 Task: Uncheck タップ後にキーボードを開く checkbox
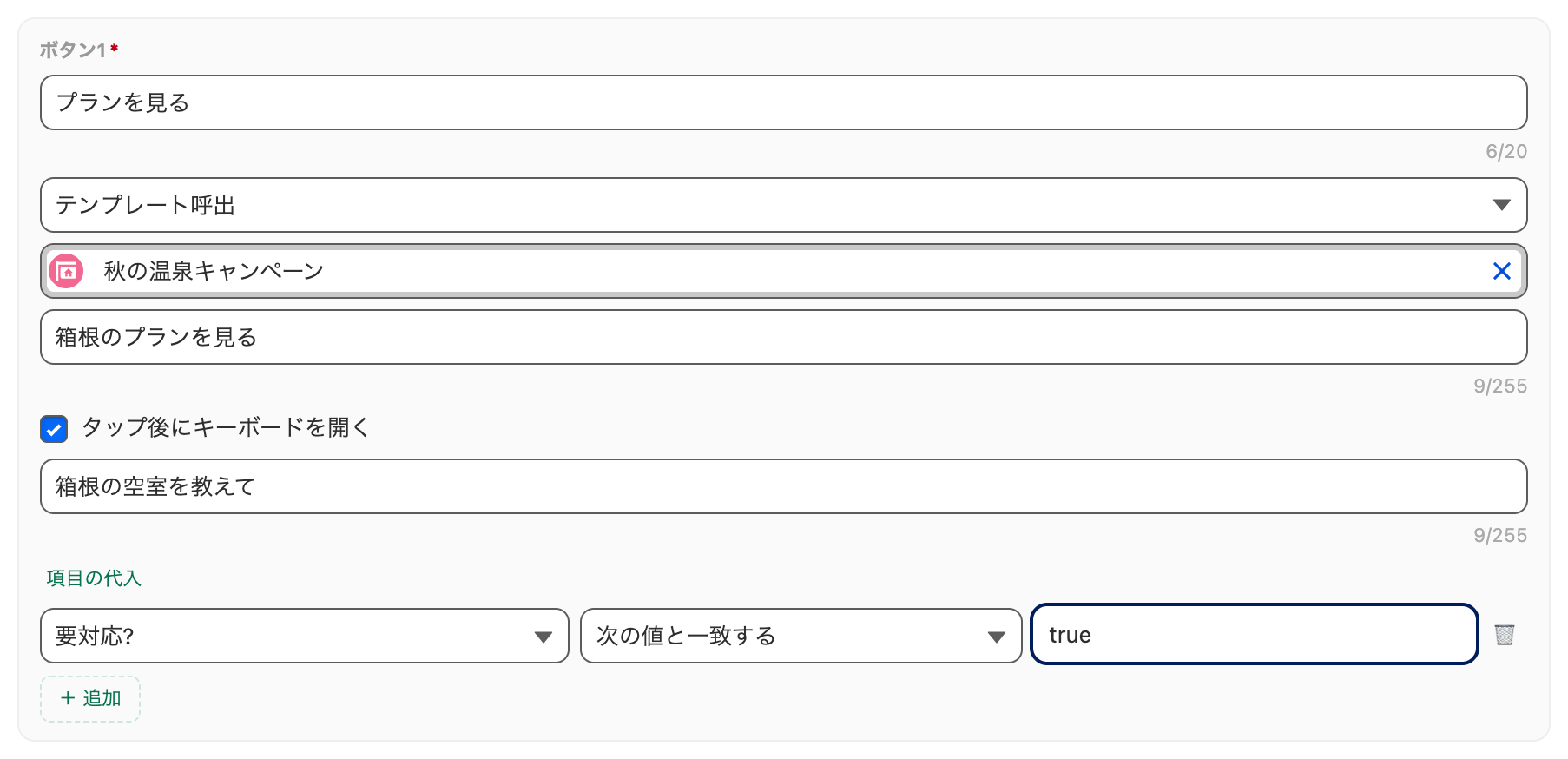(x=54, y=429)
